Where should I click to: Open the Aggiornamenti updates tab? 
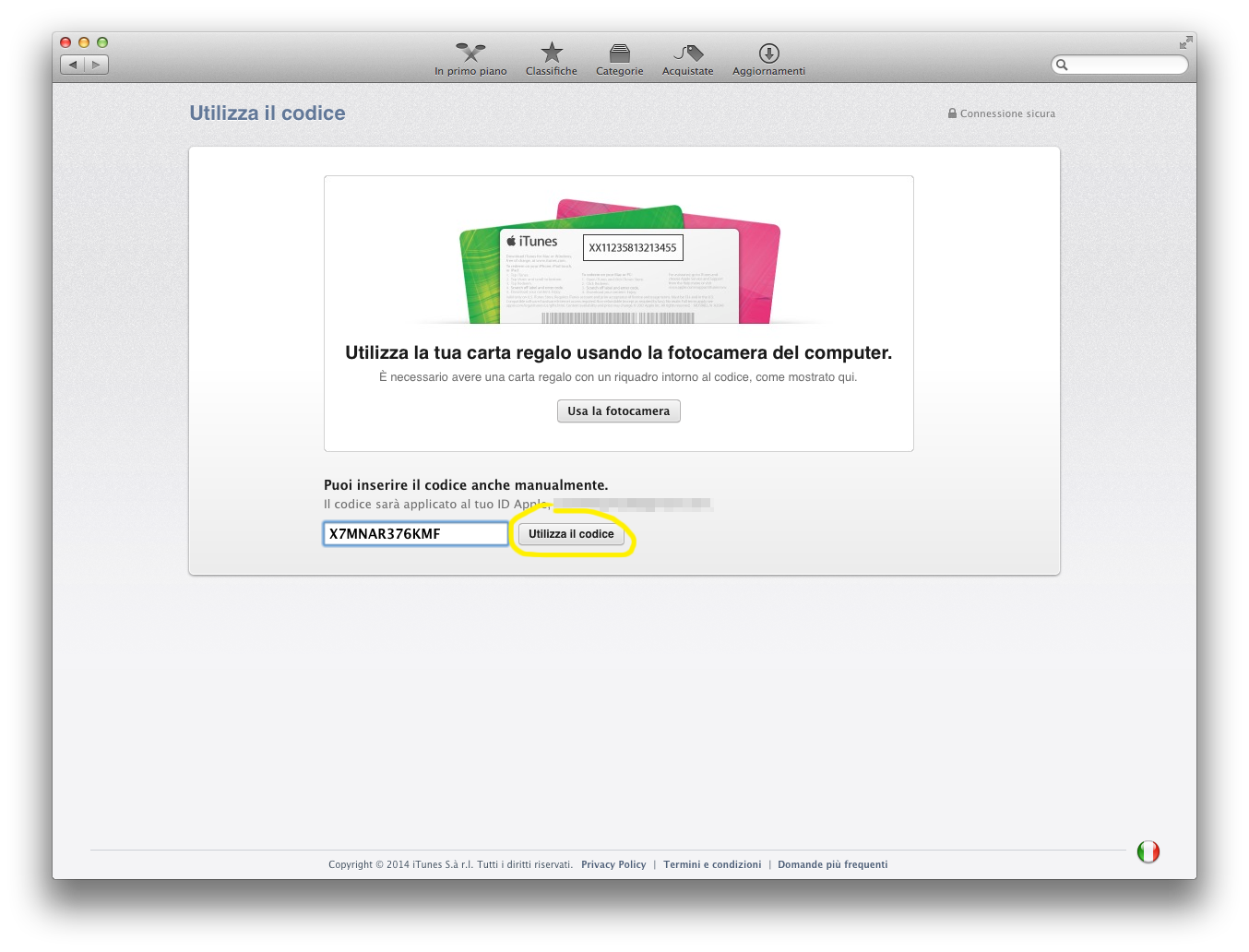[x=768, y=59]
